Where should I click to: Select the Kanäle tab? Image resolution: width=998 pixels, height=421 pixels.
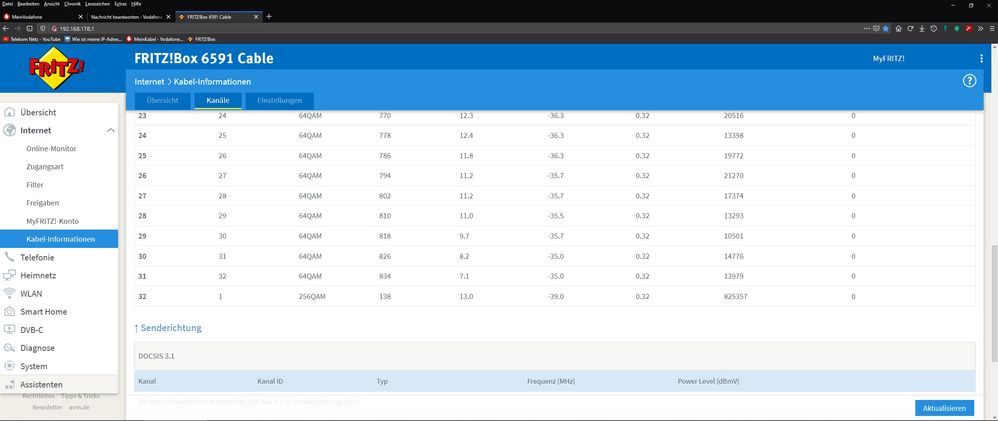218,101
